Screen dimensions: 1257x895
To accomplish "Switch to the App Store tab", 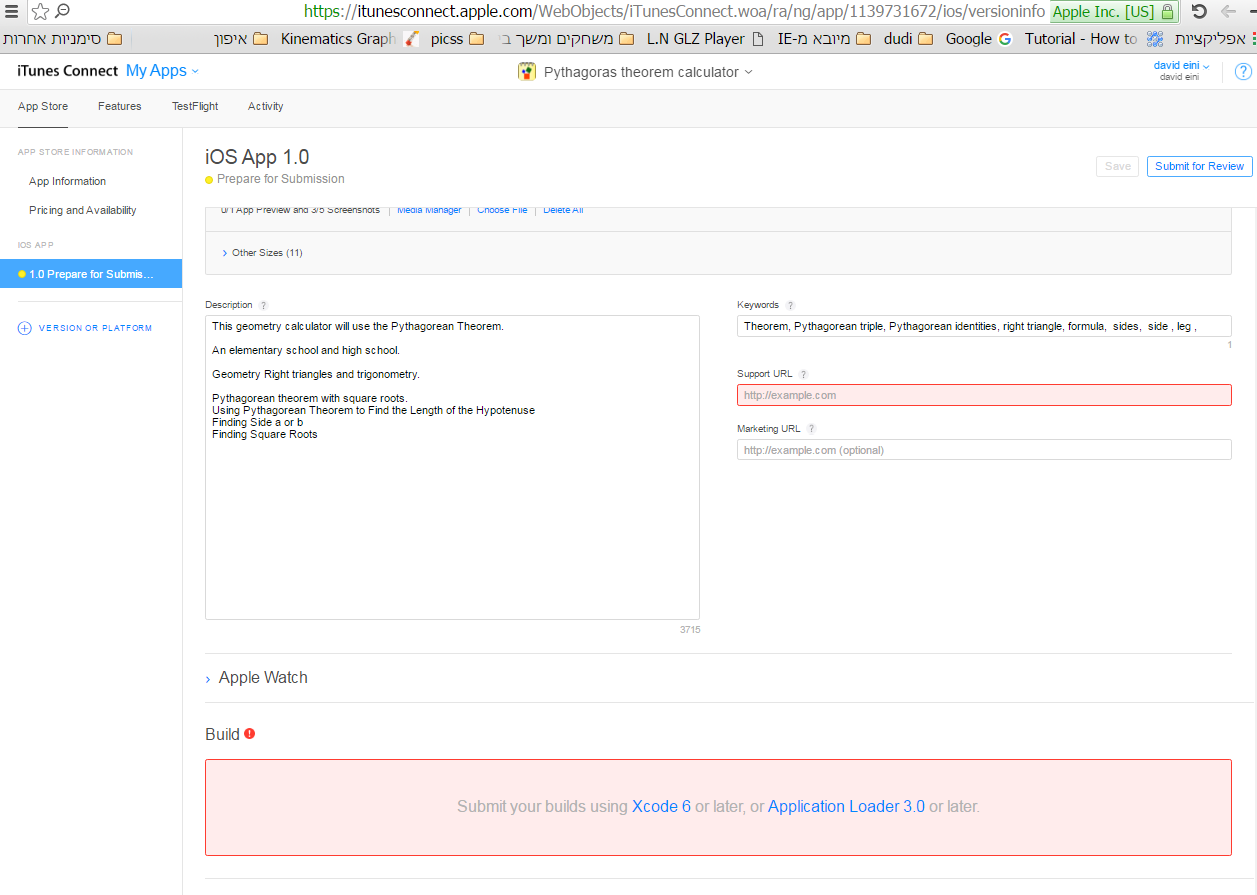I will coord(43,106).
